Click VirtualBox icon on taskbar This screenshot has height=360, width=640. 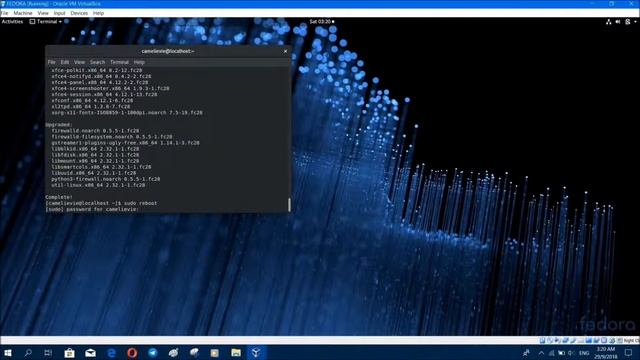(x=256, y=353)
